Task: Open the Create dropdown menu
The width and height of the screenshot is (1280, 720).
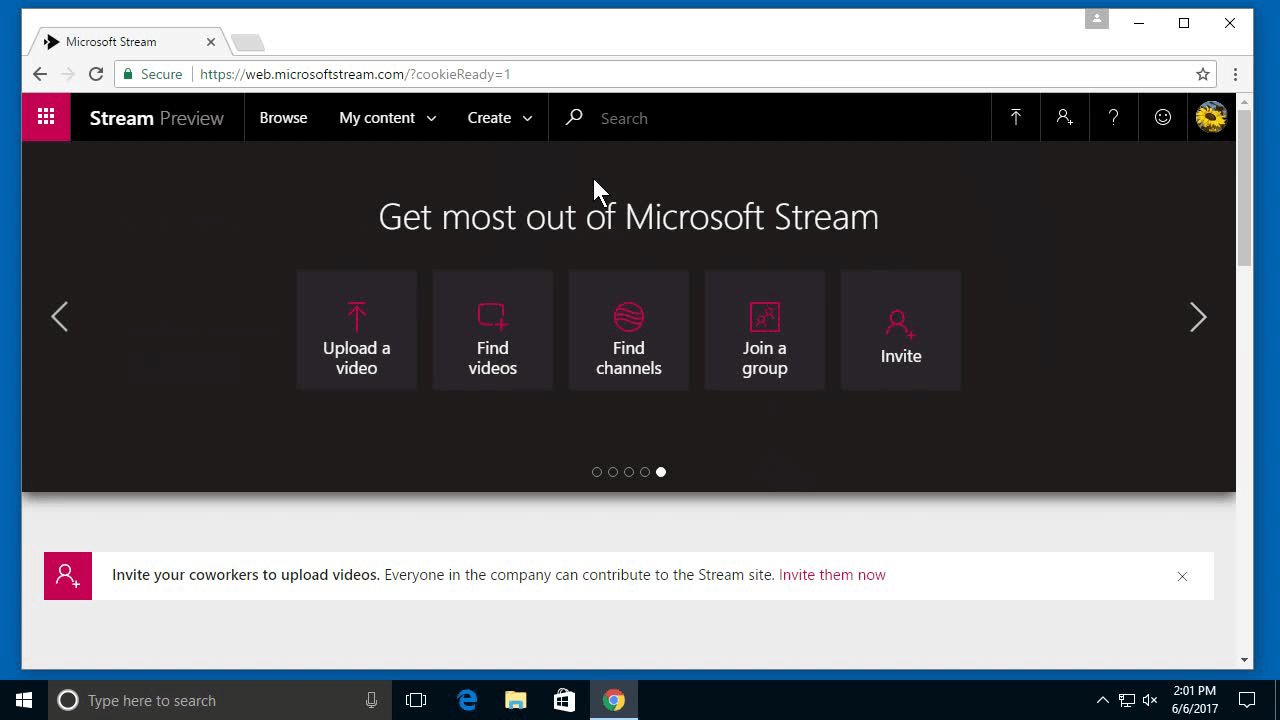Action: click(x=498, y=117)
